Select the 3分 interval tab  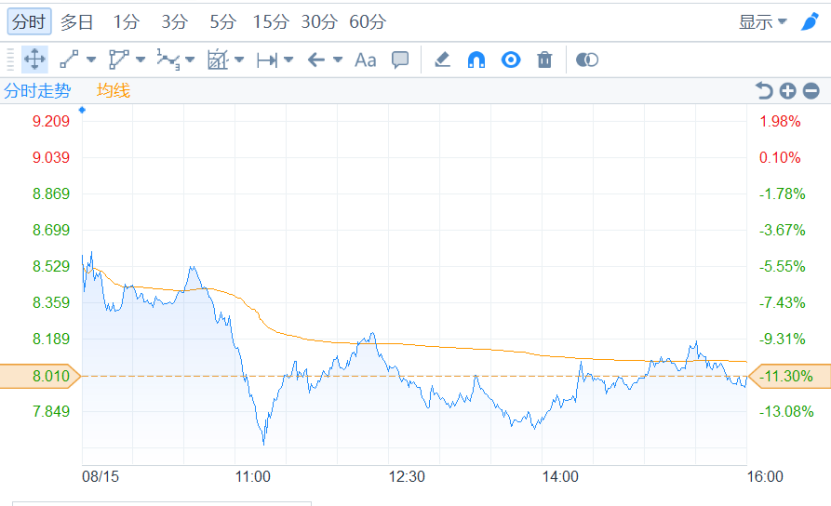point(174,22)
